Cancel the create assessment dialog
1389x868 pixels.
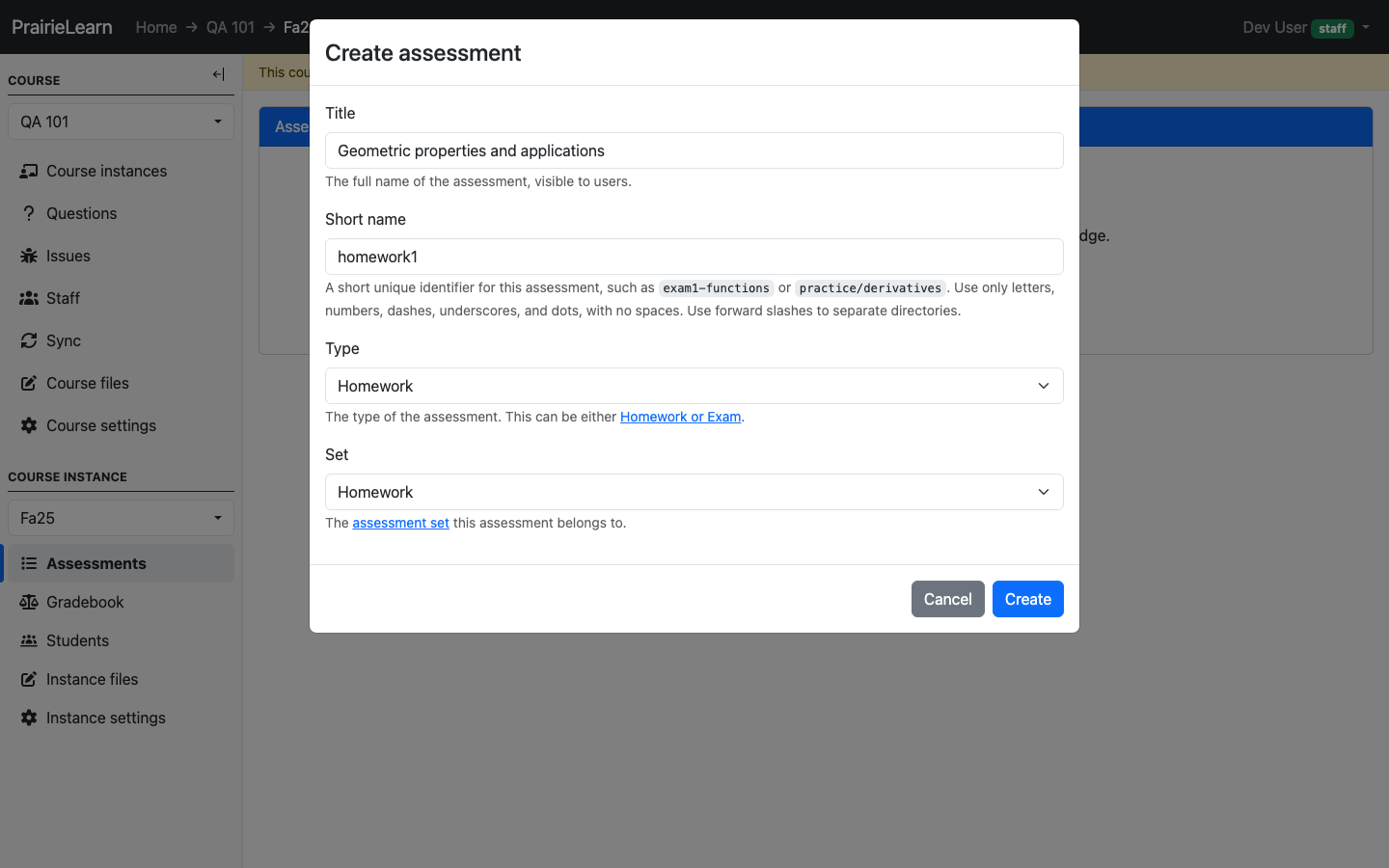(x=948, y=599)
